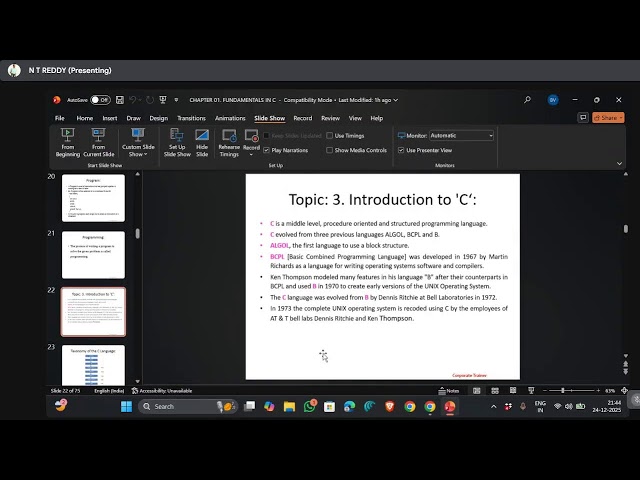
Task: Toggle the AutoSave switch
Action: (100, 100)
